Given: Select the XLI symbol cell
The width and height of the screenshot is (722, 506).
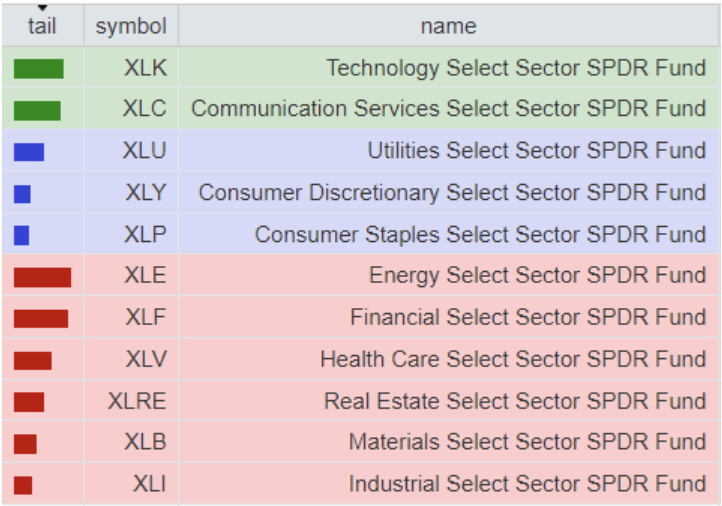Looking at the screenshot, I should 149,484.
